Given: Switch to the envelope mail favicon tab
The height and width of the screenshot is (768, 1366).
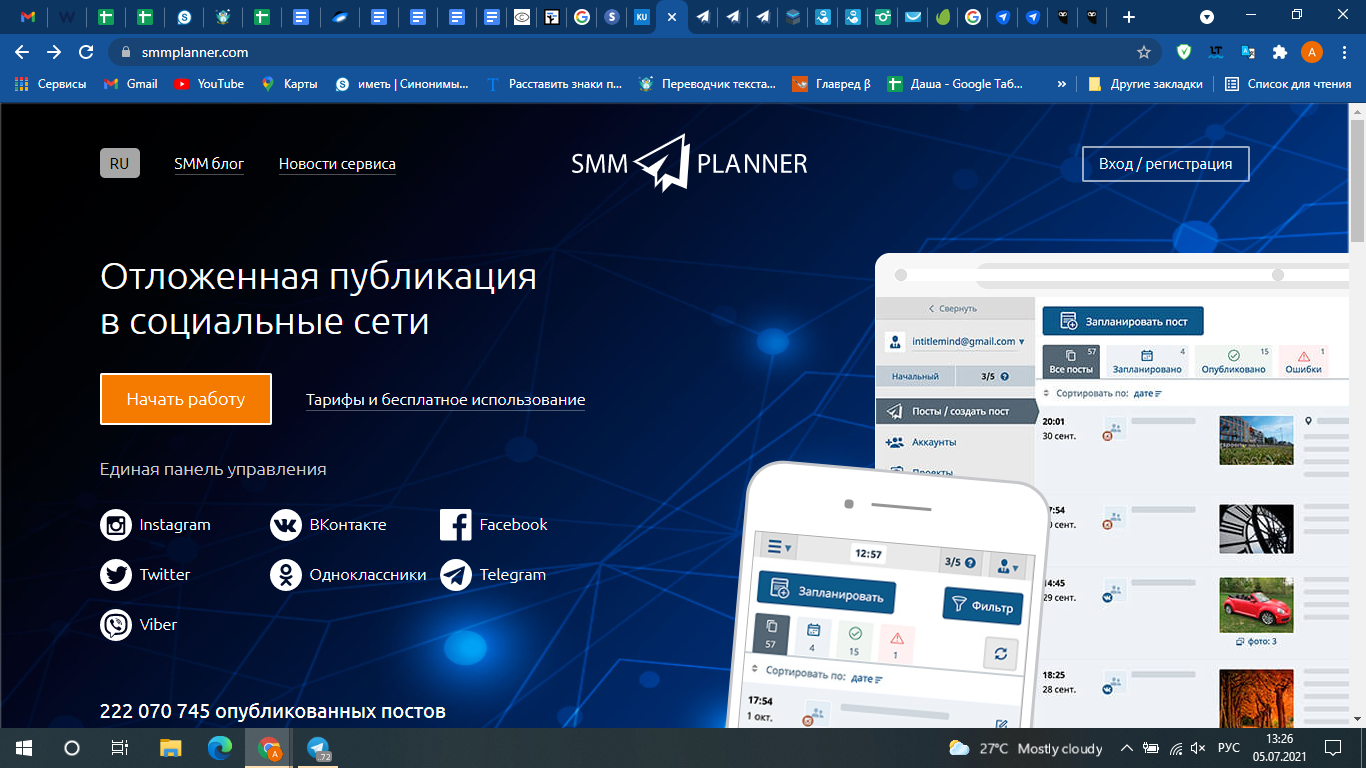Looking at the screenshot, I should pyautogui.click(x=913, y=17).
